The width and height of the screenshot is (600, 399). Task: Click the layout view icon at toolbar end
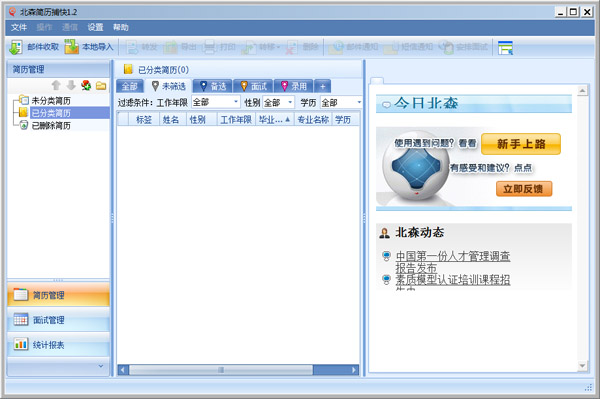(505, 47)
